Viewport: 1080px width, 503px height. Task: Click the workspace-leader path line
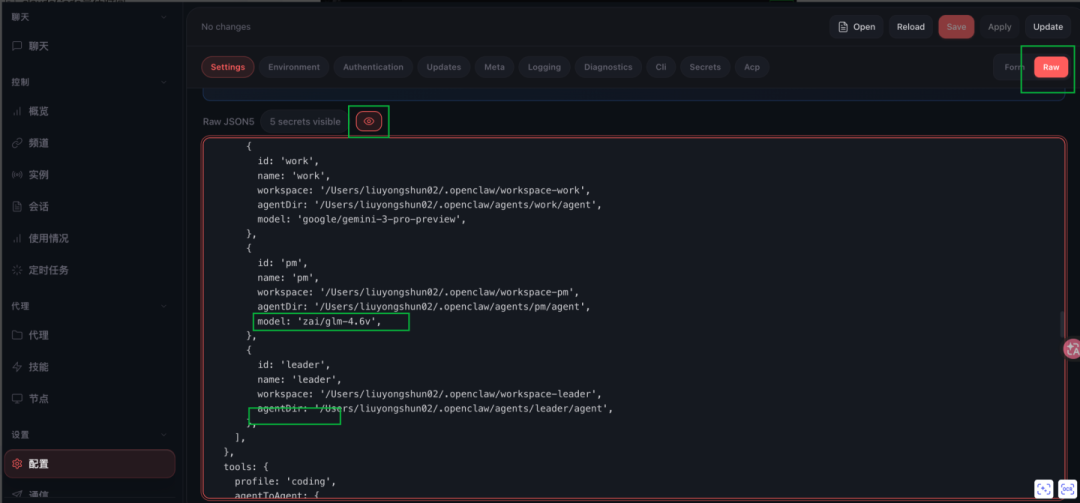[429, 394]
